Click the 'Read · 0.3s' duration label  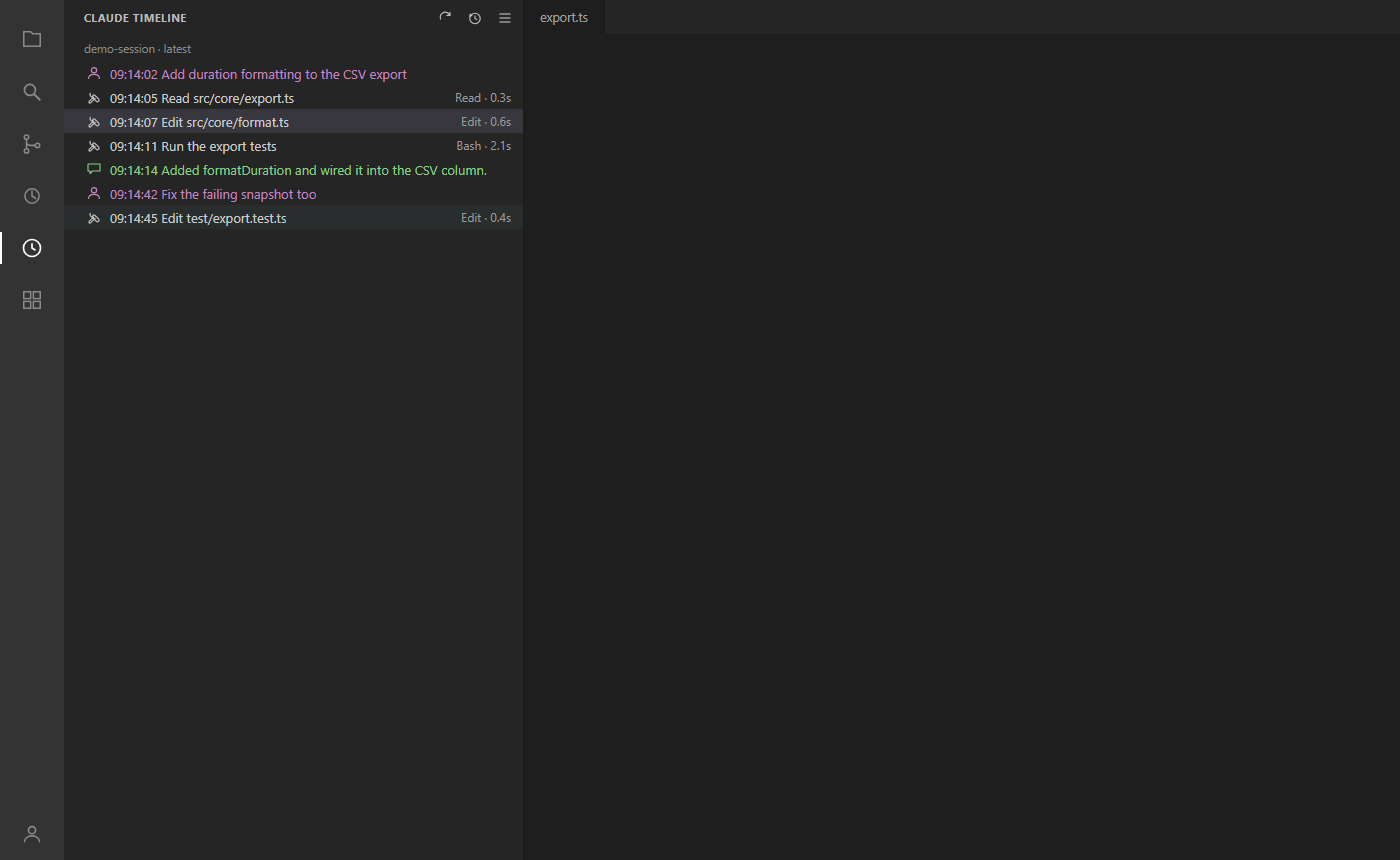click(483, 98)
